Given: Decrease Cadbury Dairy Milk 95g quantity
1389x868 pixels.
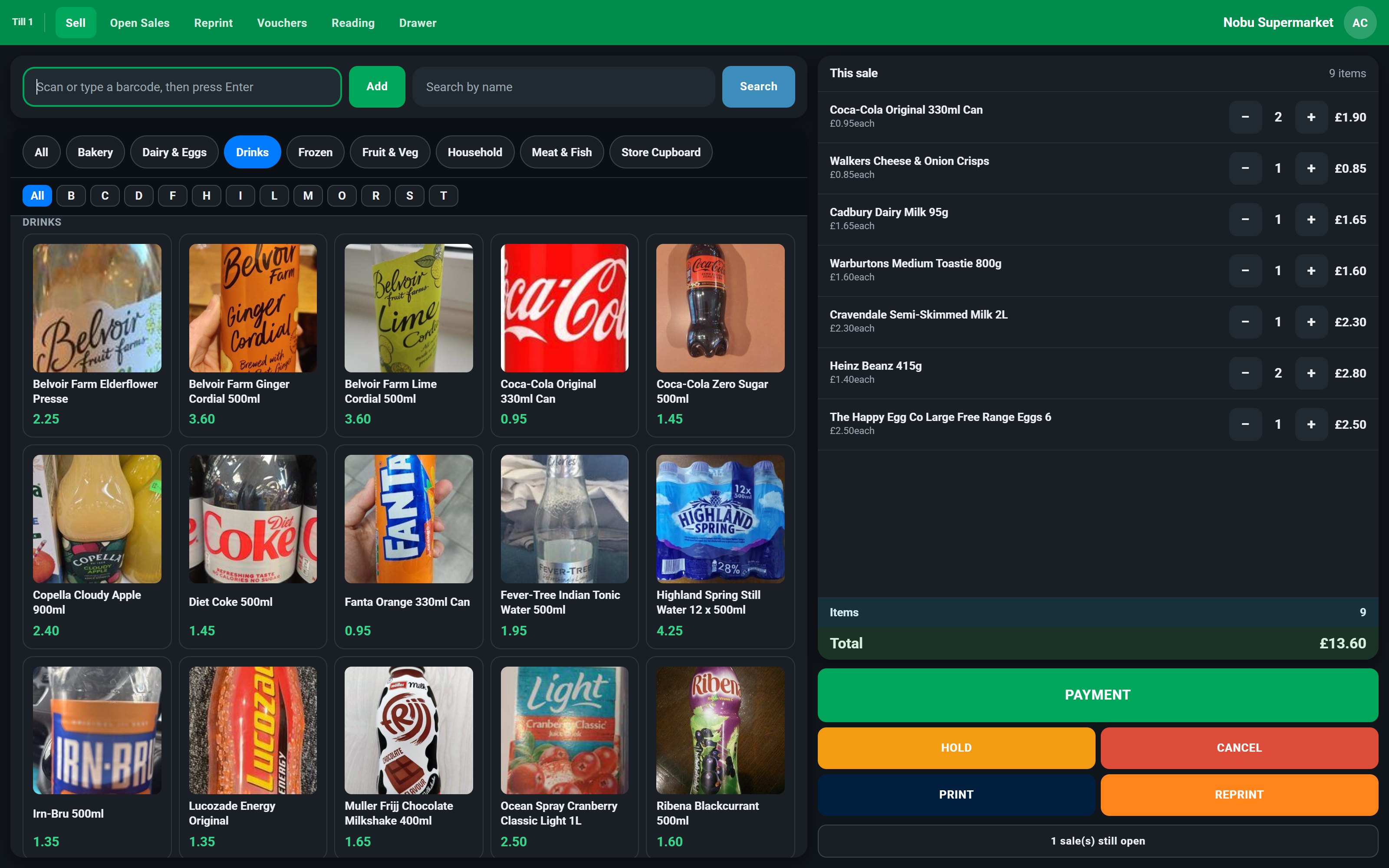Looking at the screenshot, I should (1245, 219).
